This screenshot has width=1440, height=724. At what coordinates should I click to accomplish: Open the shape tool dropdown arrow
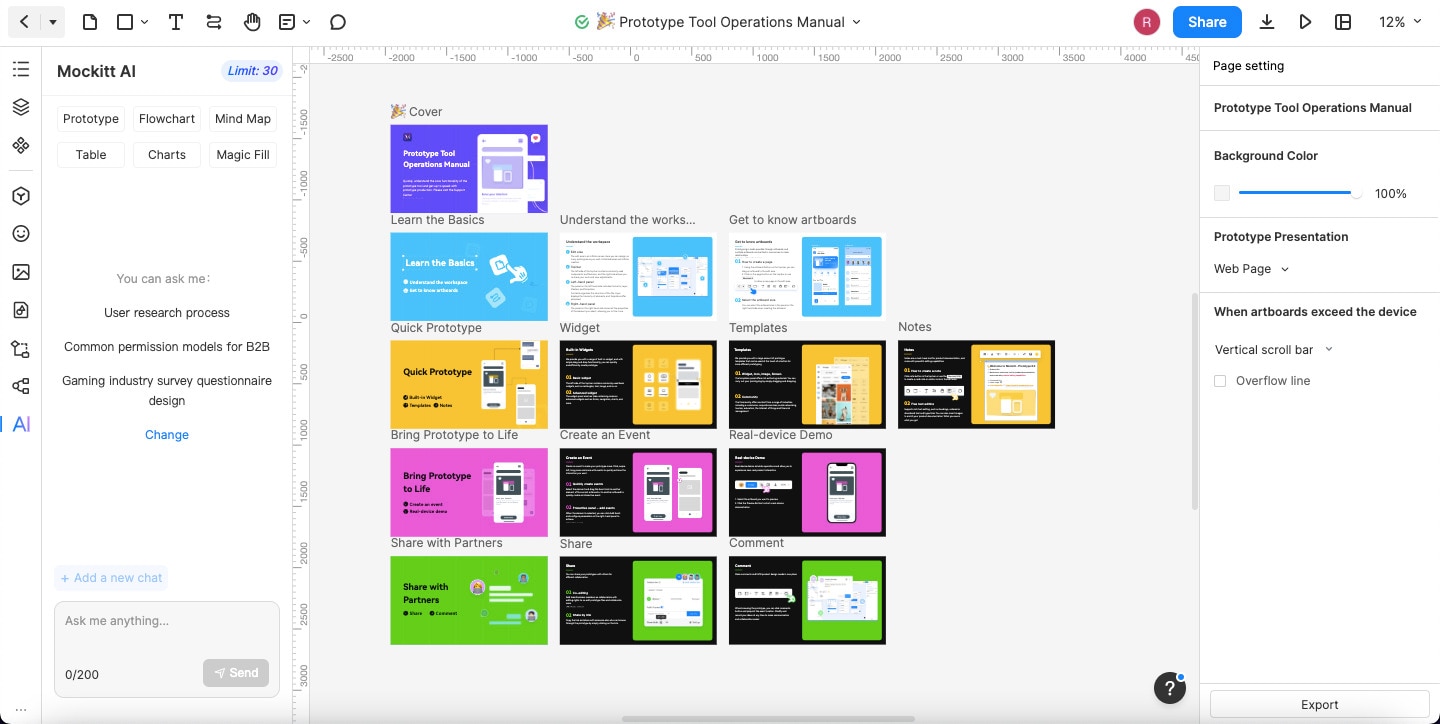tap(145, 22)
